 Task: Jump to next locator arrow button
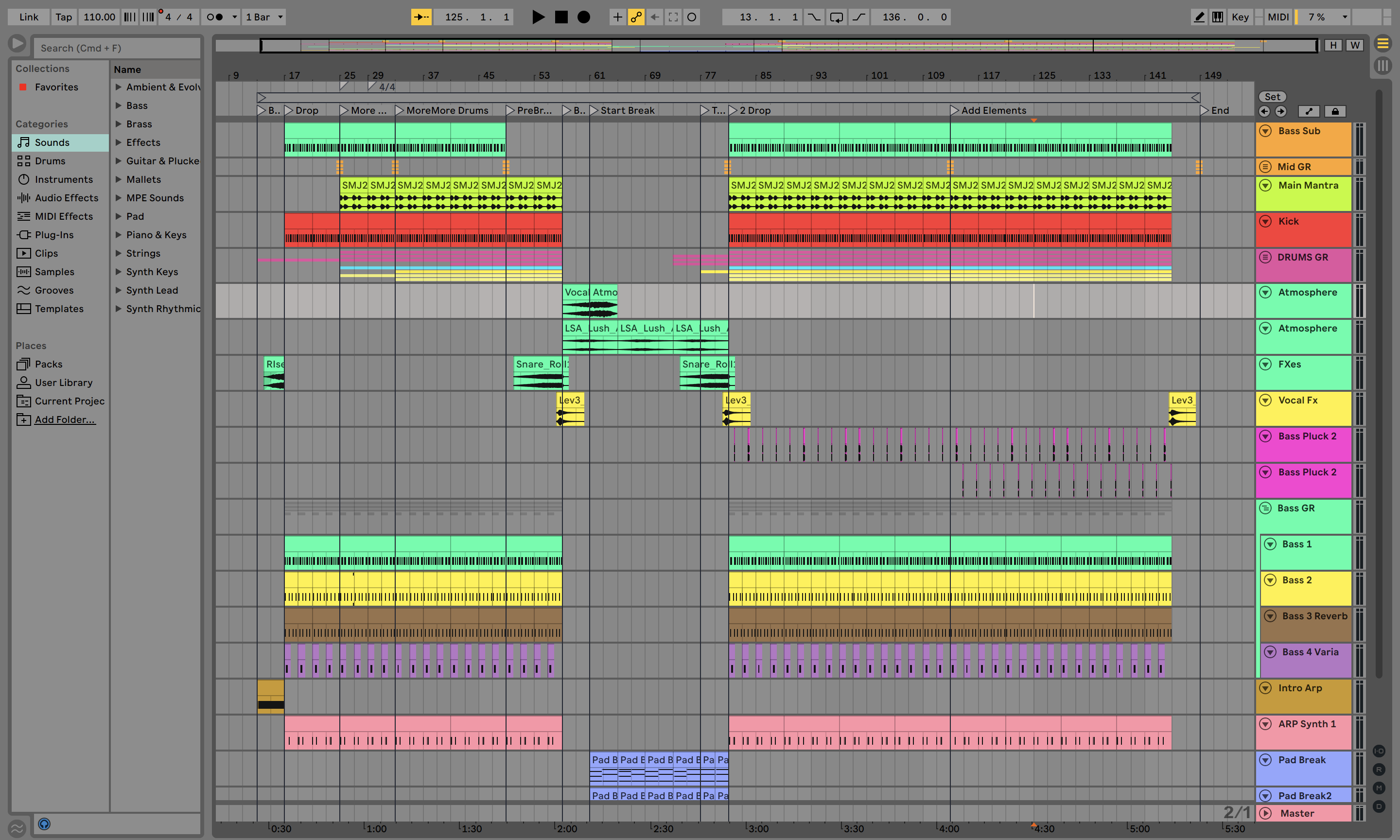click(1280, 111)
